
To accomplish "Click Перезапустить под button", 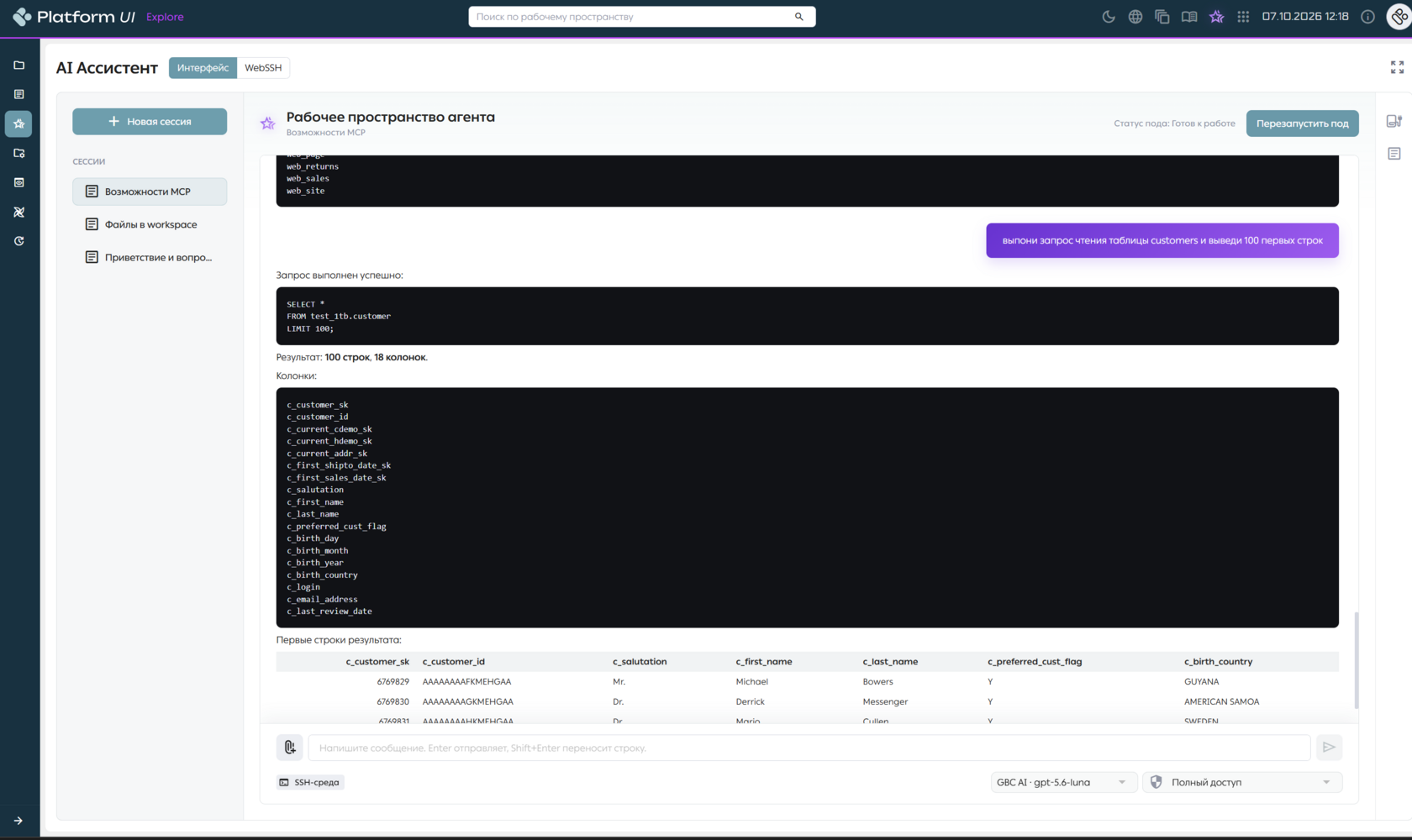I will (x=1302, y=123).
